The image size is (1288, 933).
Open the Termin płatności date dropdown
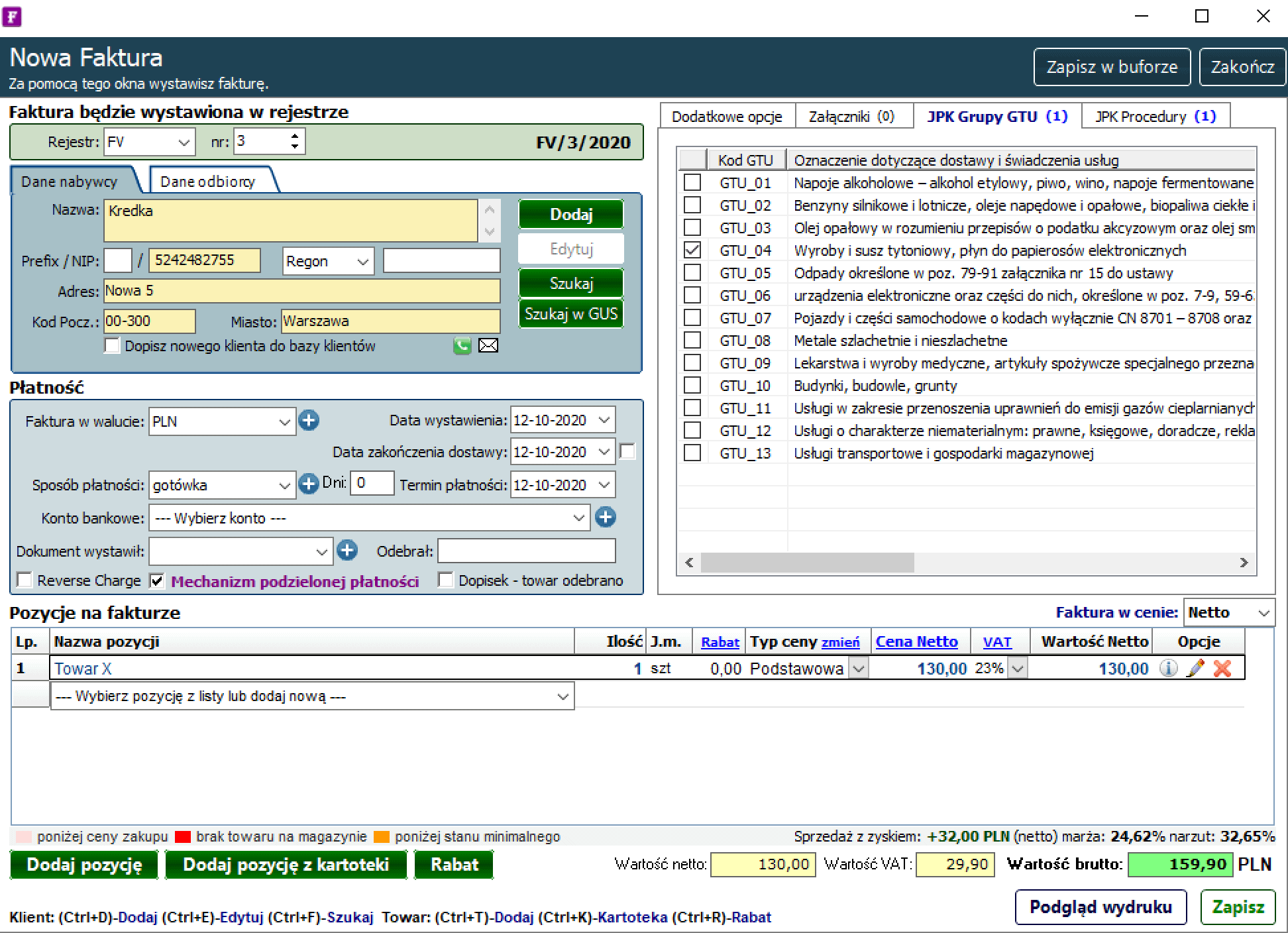604,485
